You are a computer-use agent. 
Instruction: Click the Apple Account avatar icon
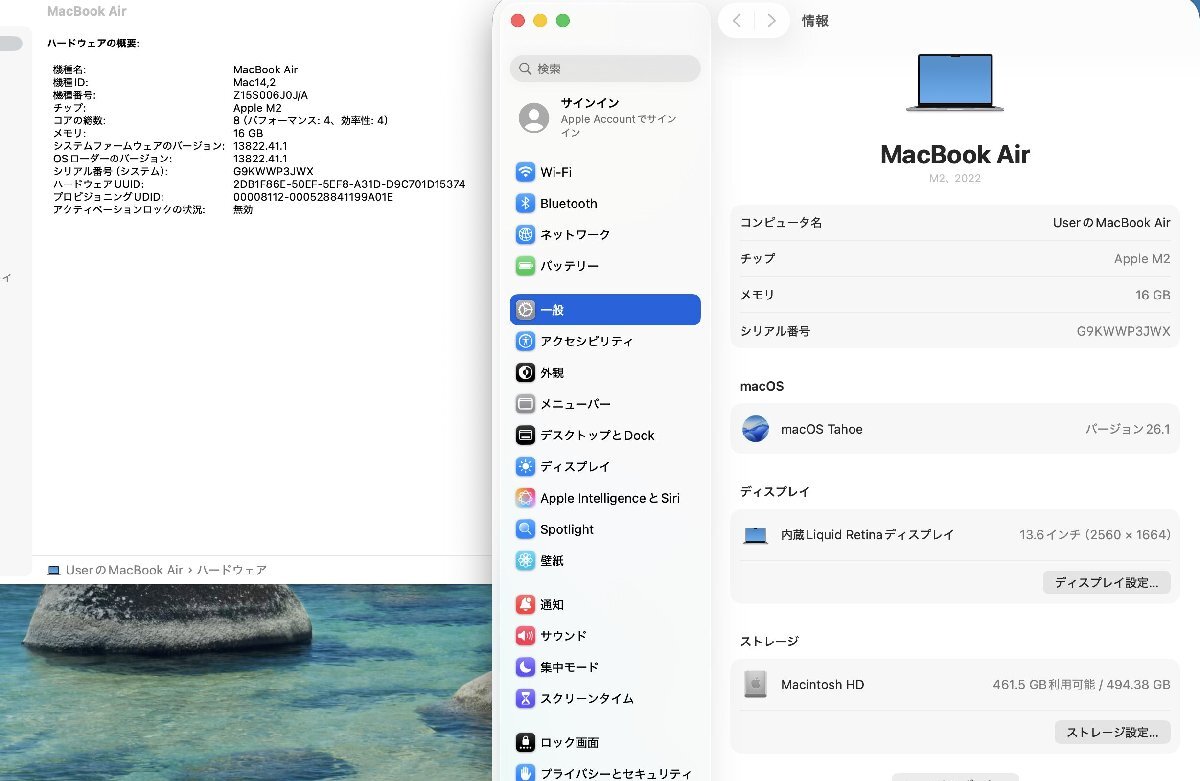click(x=534, y=118)
